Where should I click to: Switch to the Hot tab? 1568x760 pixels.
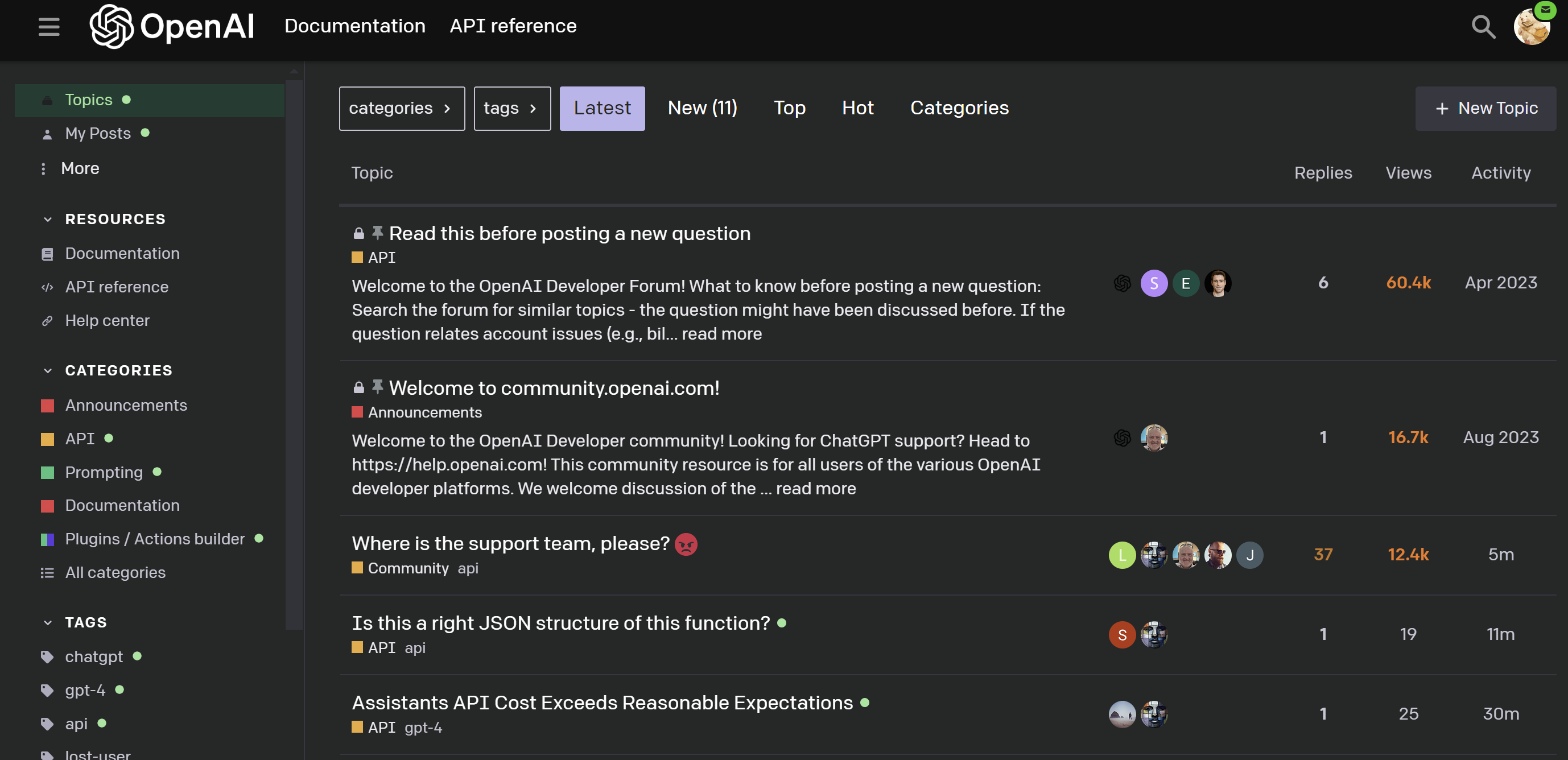click(x=857, y=108)
